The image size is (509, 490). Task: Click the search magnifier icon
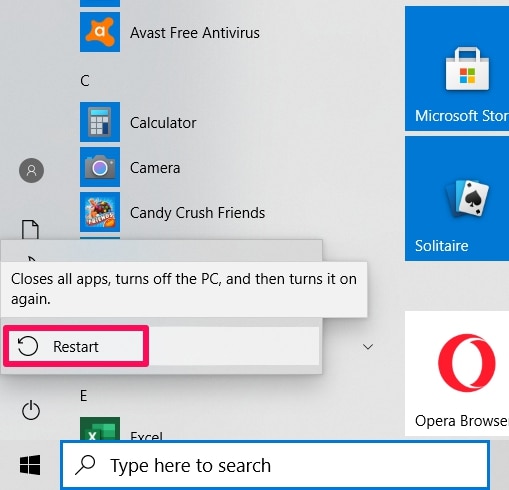coord(85,465)
